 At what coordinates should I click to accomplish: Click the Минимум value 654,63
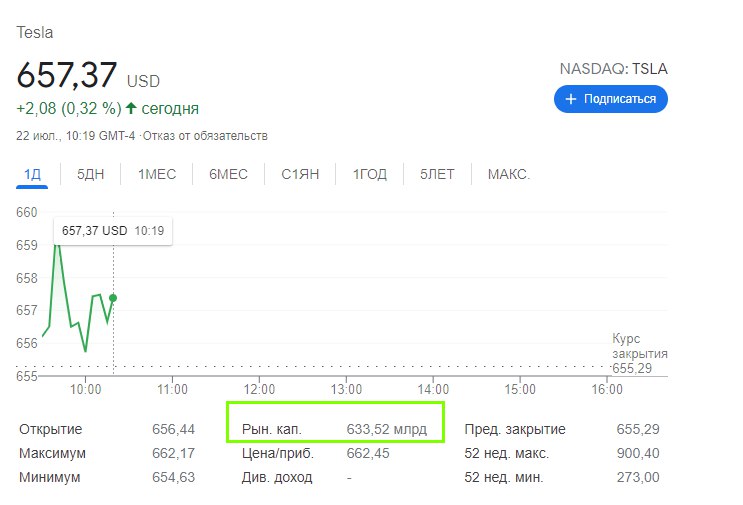point(173,477)
